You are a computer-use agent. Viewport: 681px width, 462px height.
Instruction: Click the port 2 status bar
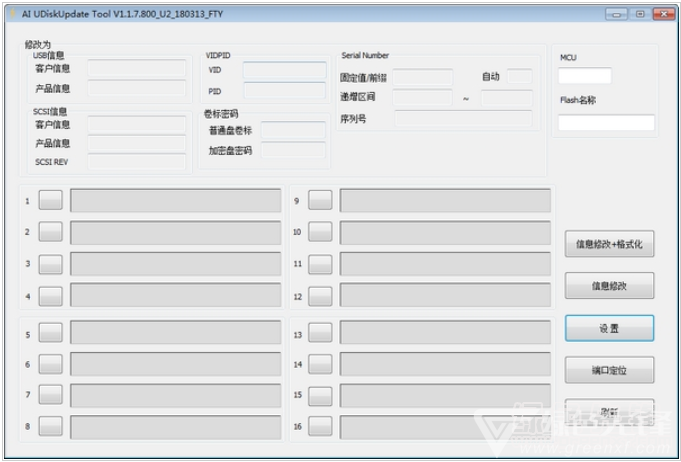pyautogui.click(x=176, y=232)
